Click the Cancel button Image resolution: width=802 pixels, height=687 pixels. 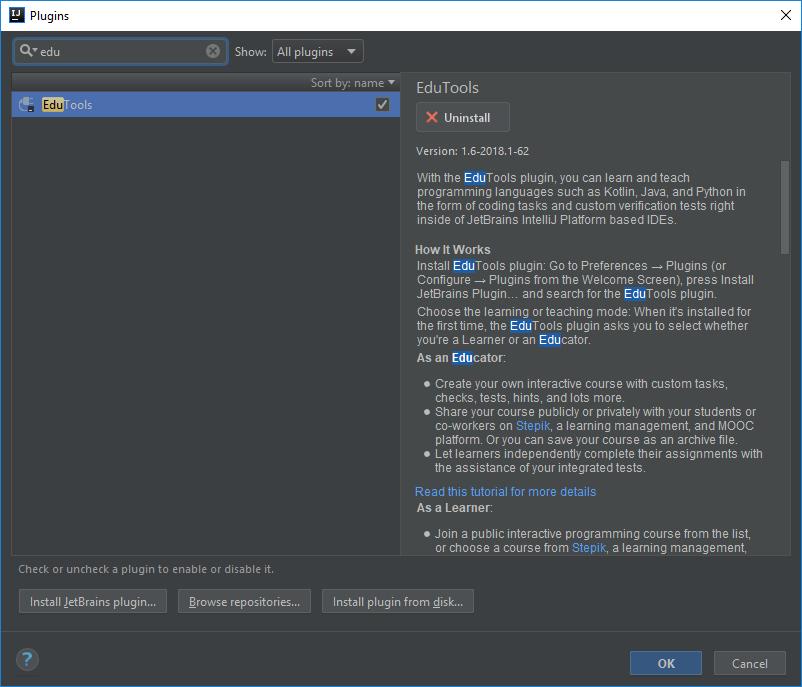click(749, 663)
